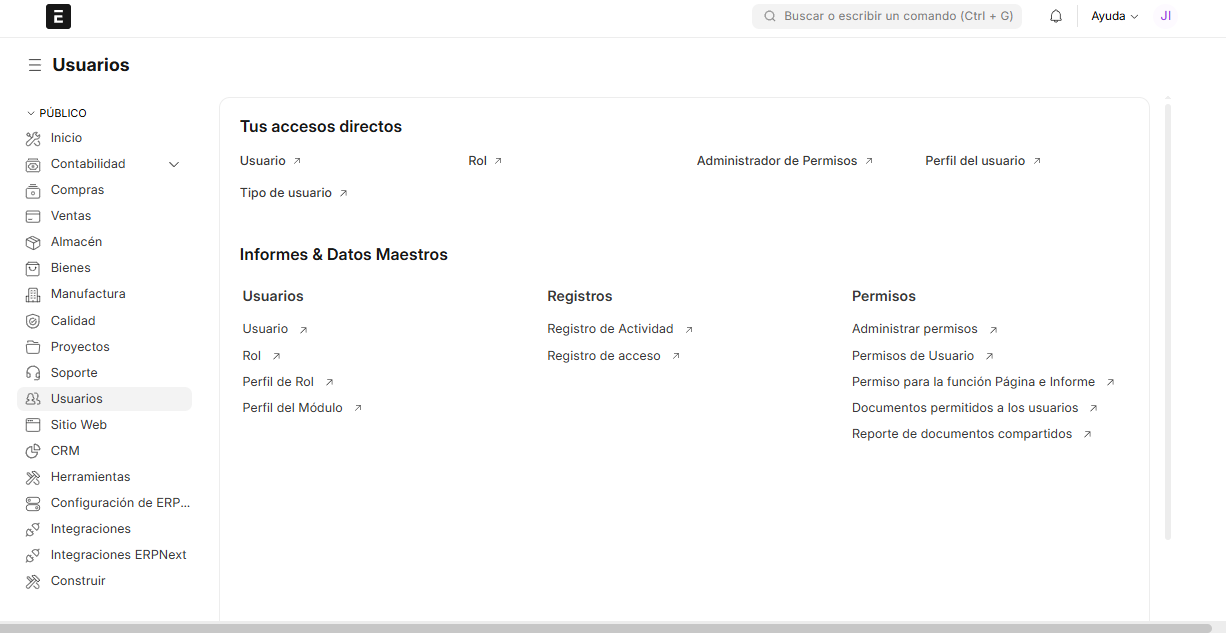Click the Almacén box icon

tap(33, 242)
